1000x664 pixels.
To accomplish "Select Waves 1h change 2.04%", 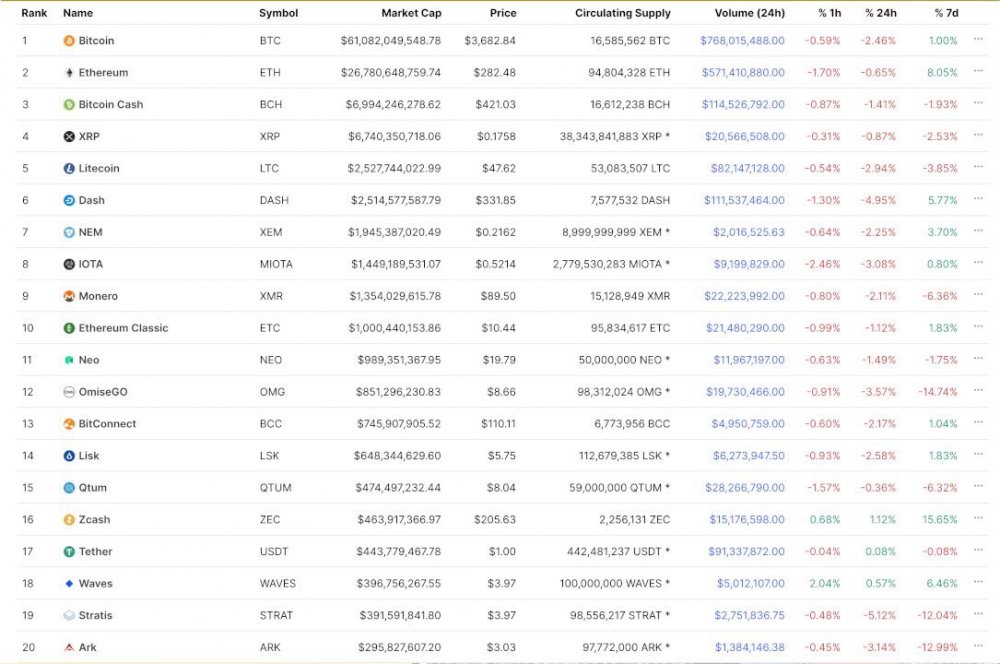I will [825, 583].
